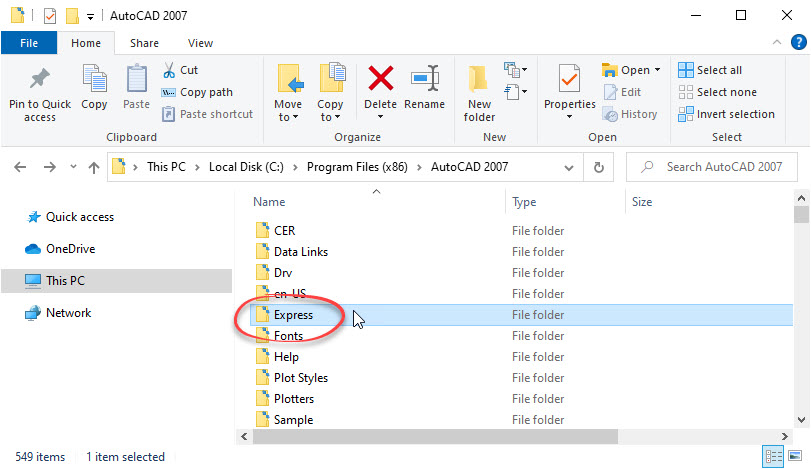Image resolution: width=811 pixels, height=469 pixels.
Task: Click the Cut scissors icon
Action: click(x=169, y=70)
